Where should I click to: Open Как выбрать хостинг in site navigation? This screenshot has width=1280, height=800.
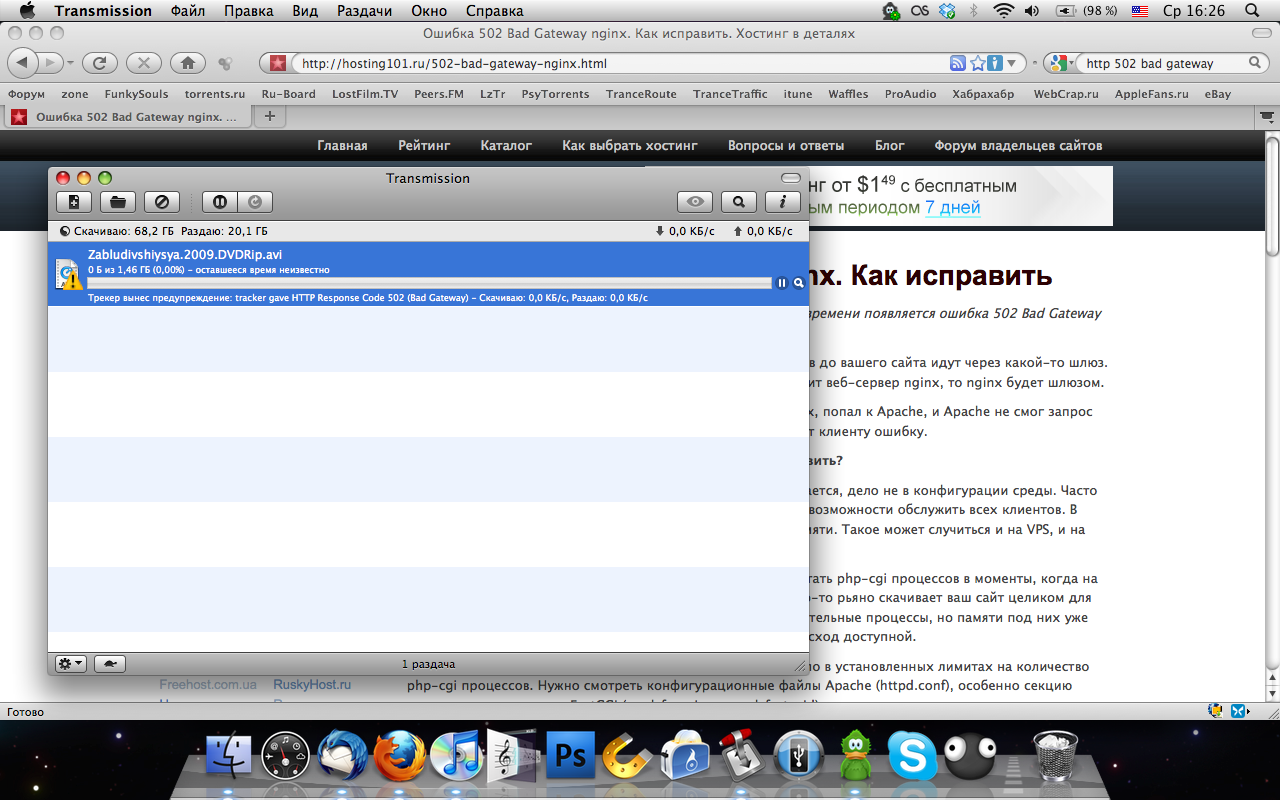(x=630, y=145)
